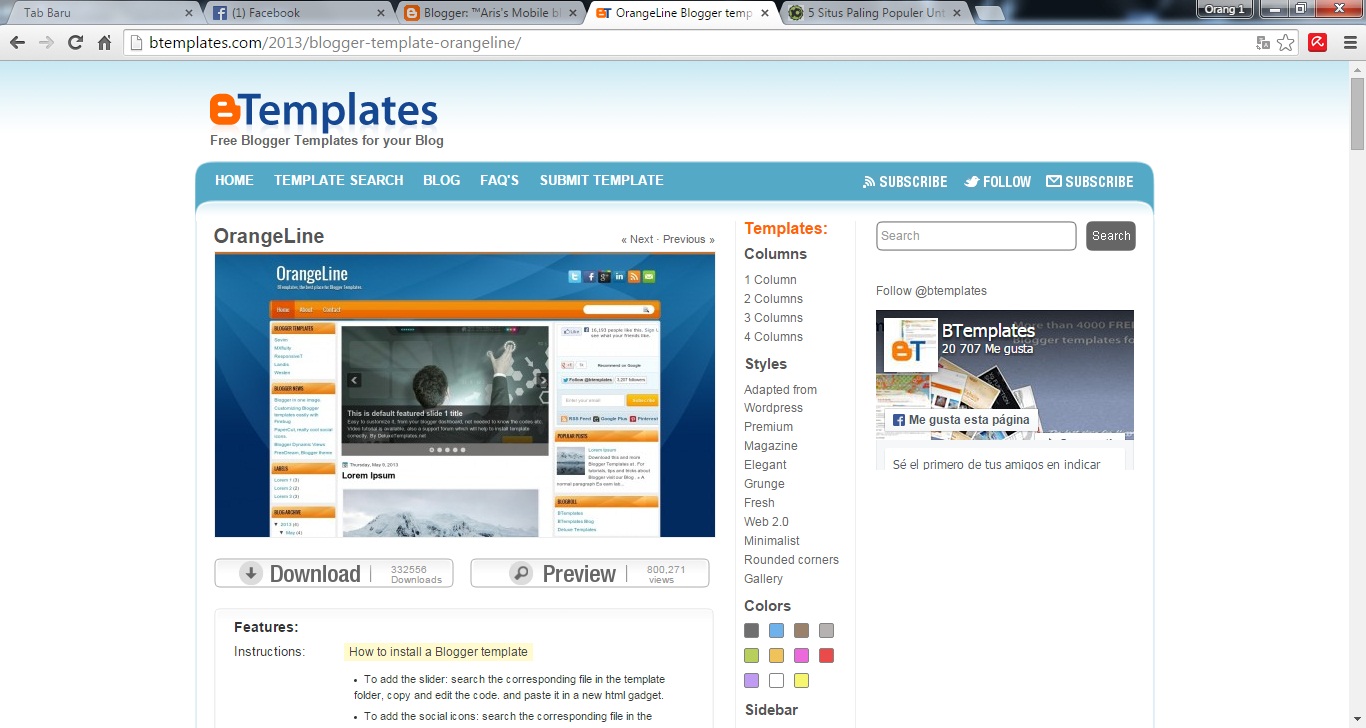
Task: Pick the blue color swatch
Action: pyautogui.click(x=776, y=630)
